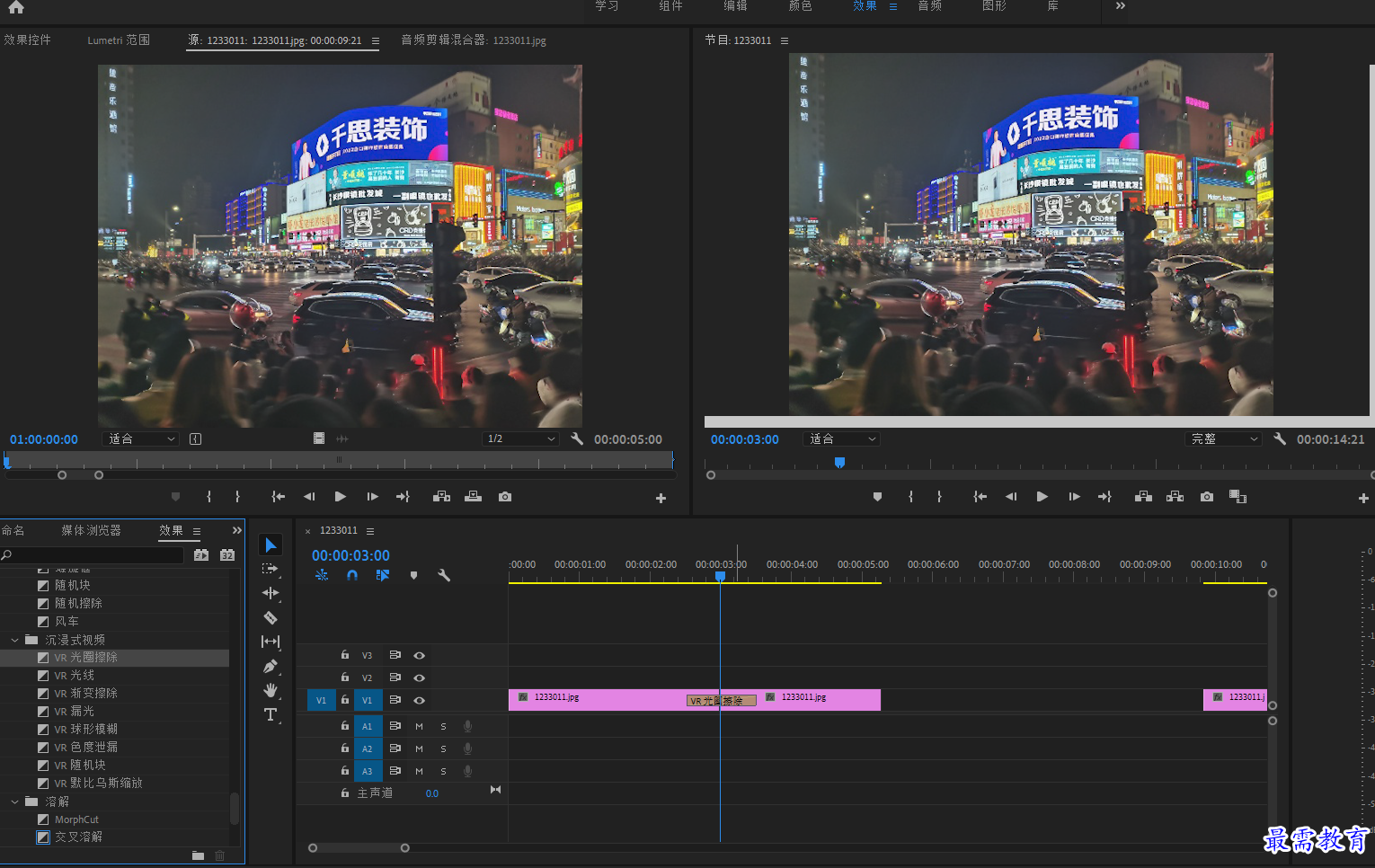Select the VR 光圈擦除 transition on timeline

722,701
